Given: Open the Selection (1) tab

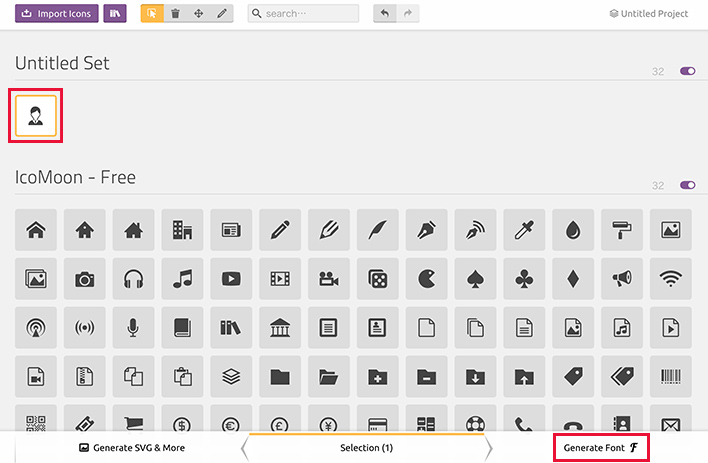Looking at the screenshot, I should click(366, 448).
